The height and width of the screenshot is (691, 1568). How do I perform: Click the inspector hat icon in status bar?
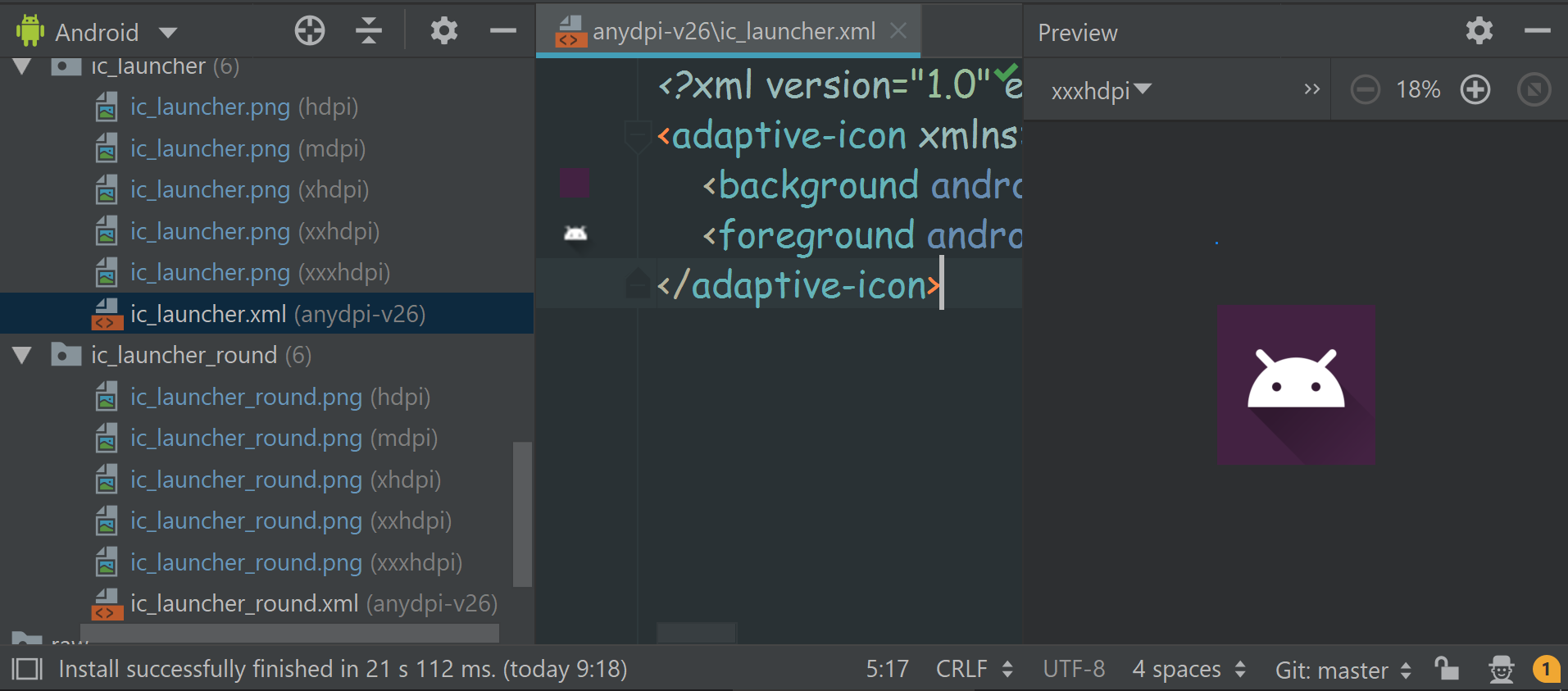[x=1501, y=669]
